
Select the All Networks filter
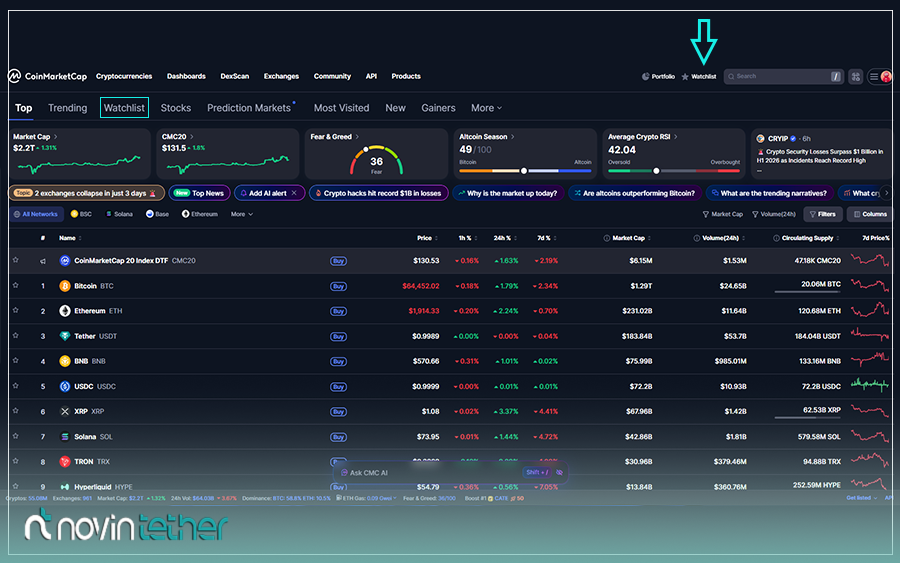(x=36, y=214)
